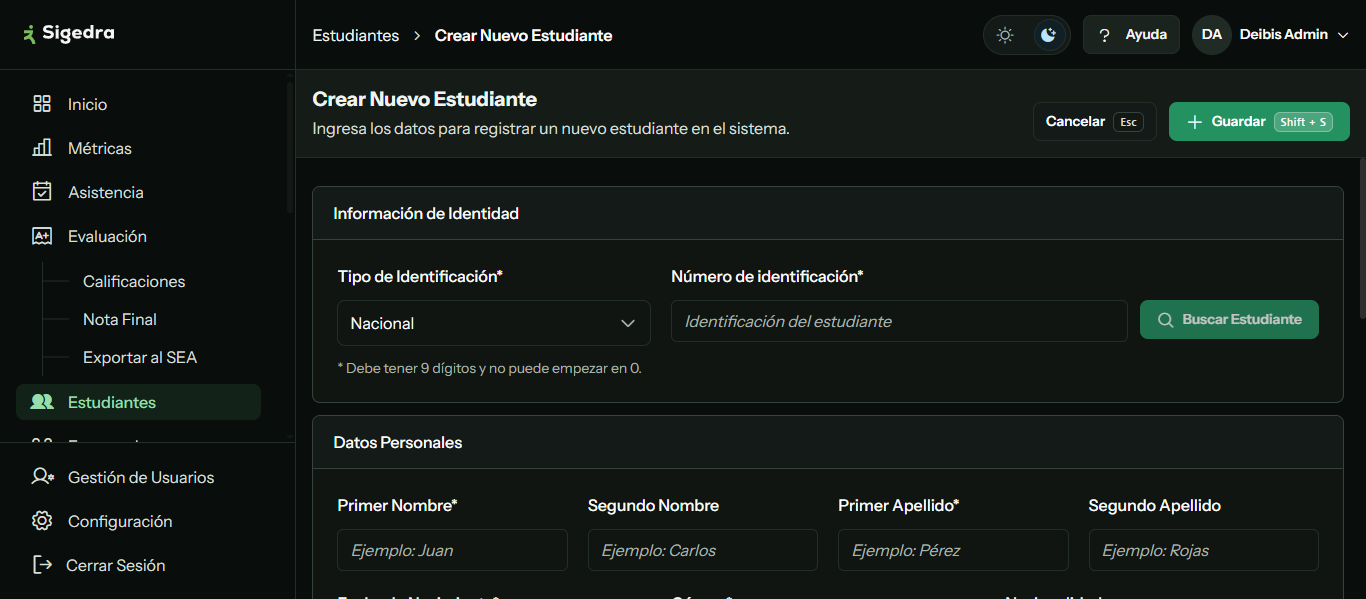Click the Crear Nuevo Estudiante breadcrumb text
Screen dimensions: 1366x599
(x=523, y=35)
